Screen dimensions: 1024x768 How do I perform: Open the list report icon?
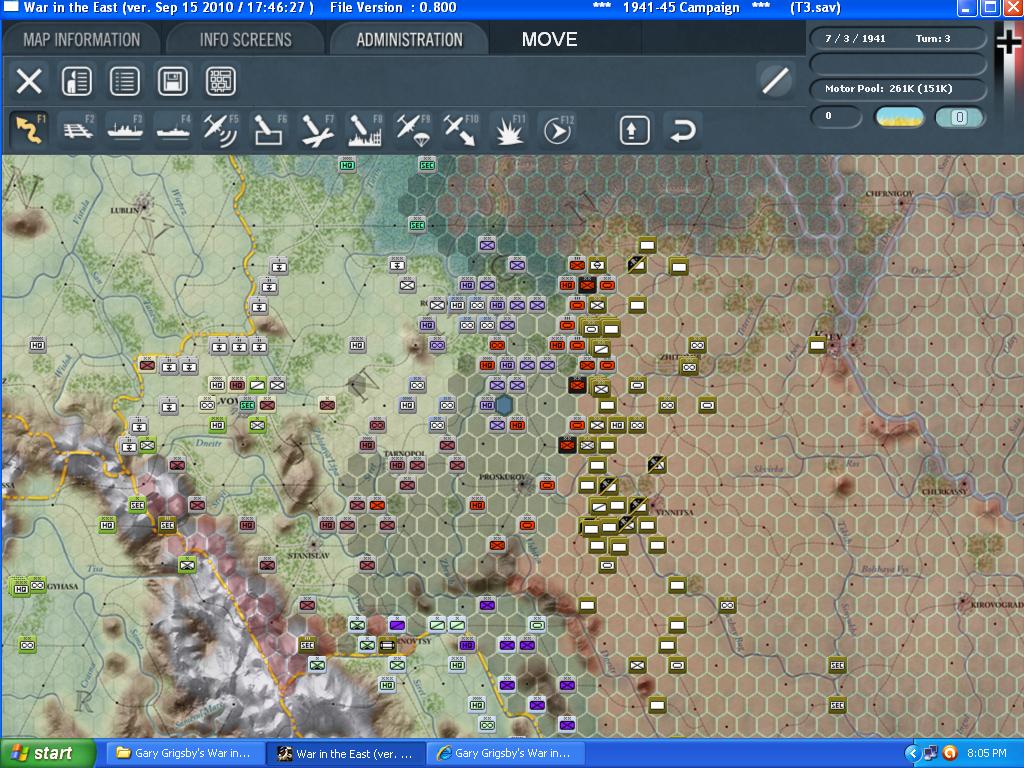pyautogui.click(x=125, y=82)
